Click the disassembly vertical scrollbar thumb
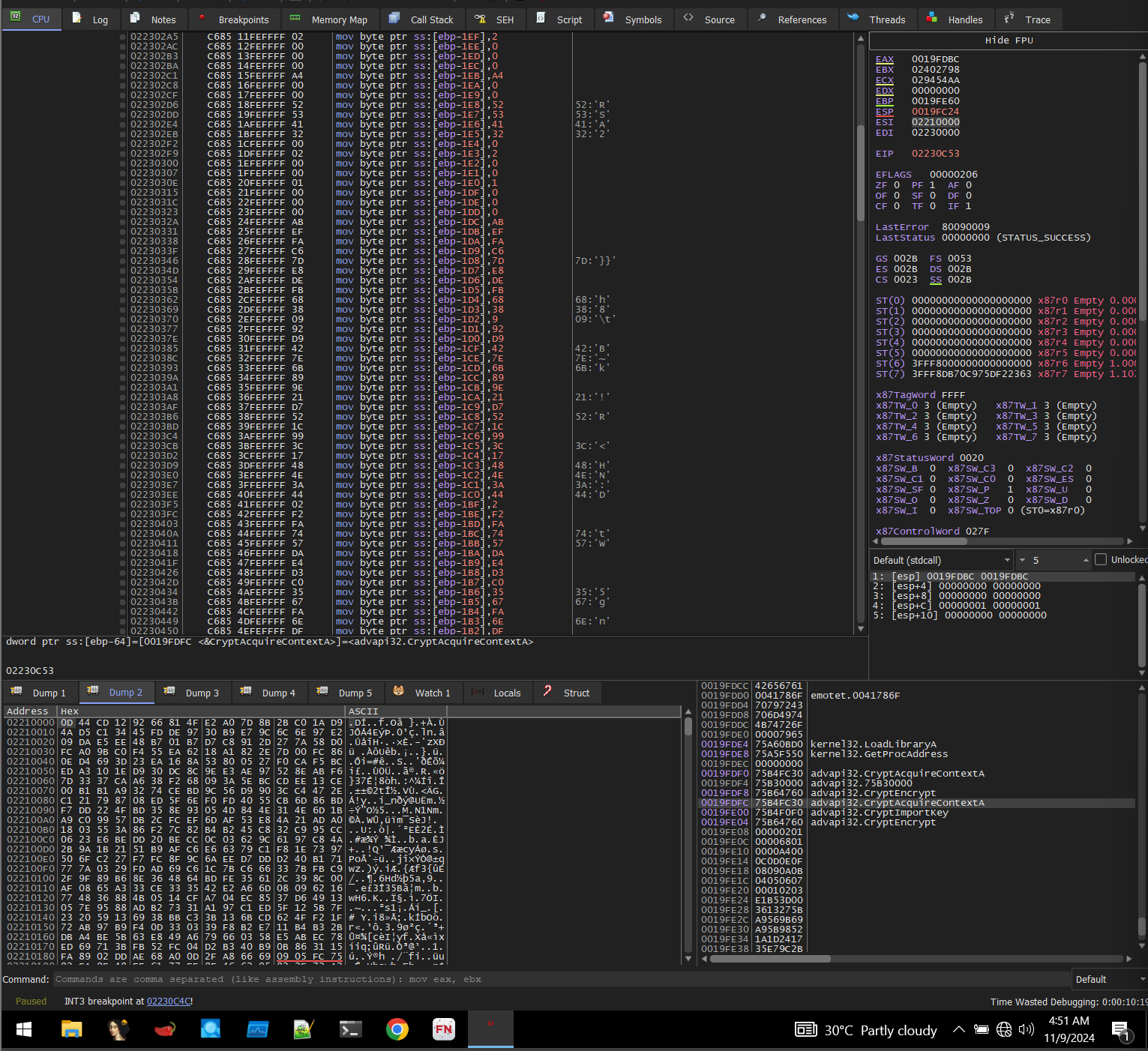 pos(861,172)
